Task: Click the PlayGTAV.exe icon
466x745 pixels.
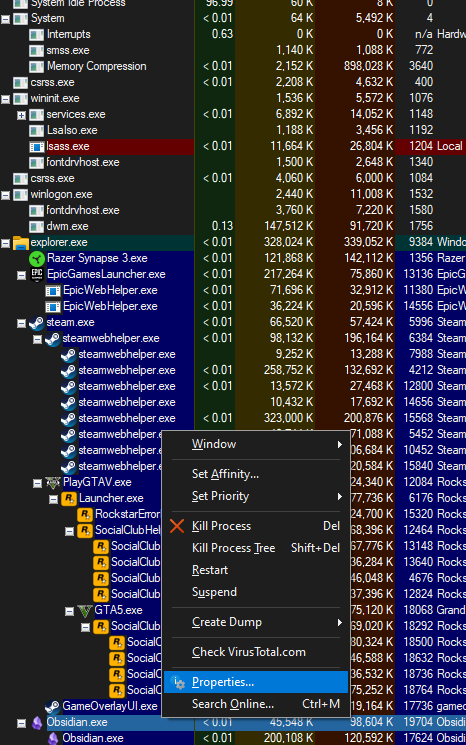Action: pos(53,483)
